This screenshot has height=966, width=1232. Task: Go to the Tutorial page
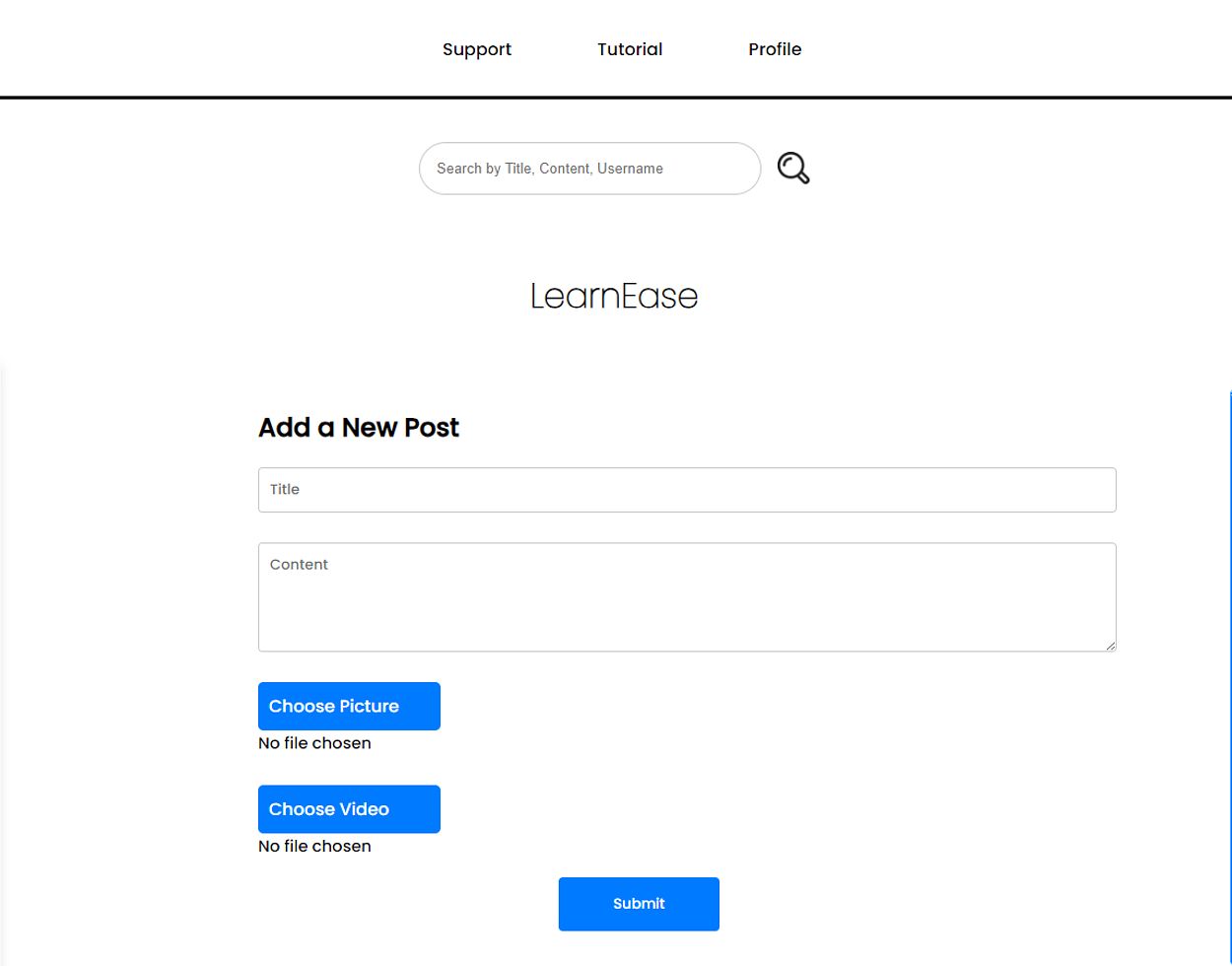[630, 49]
